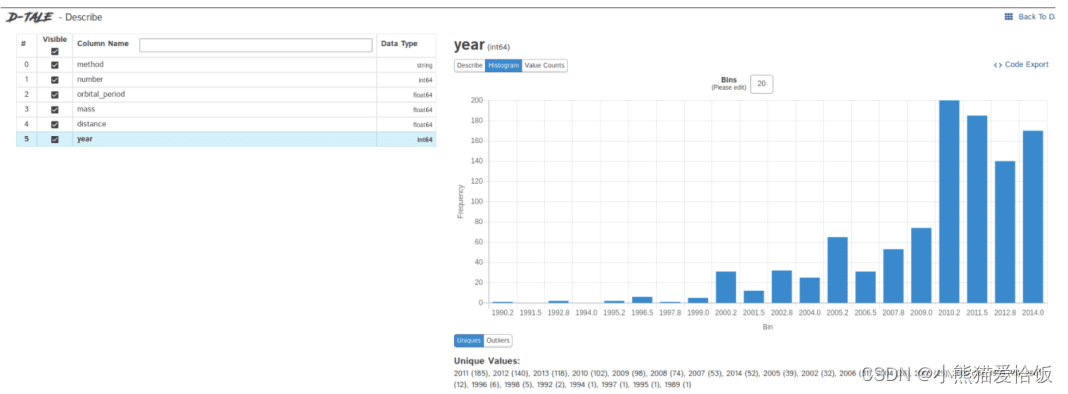Click the histogram bar for bin 2009.0

click(x=921, y=265)
